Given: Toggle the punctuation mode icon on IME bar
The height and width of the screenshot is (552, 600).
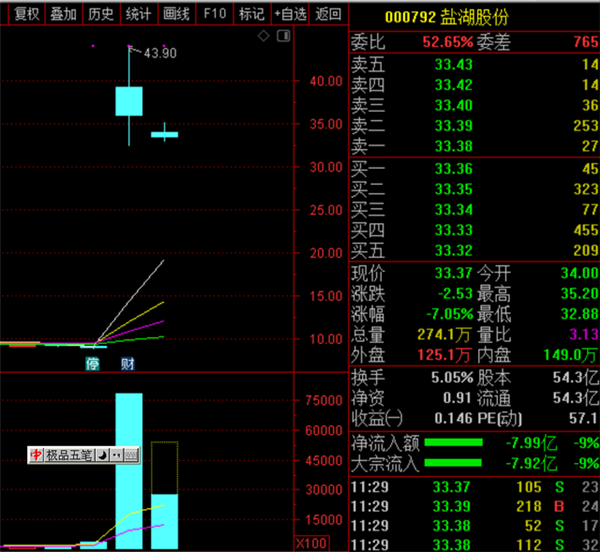Looking at the screenshot, I should pos(117,455).
